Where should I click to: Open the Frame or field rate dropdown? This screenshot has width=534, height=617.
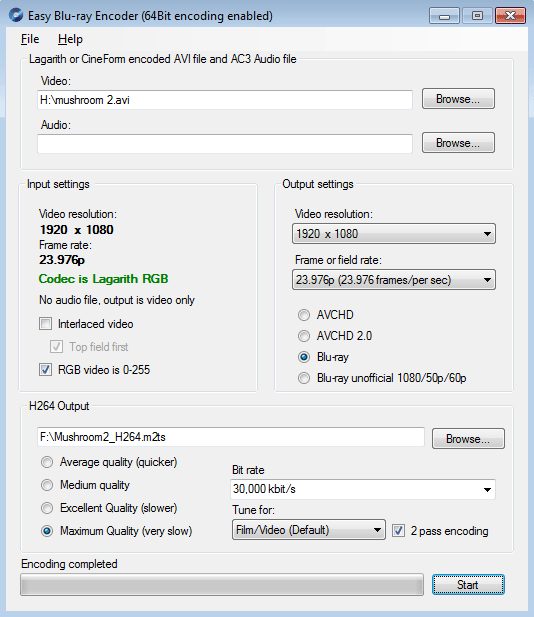click(394, 280)
